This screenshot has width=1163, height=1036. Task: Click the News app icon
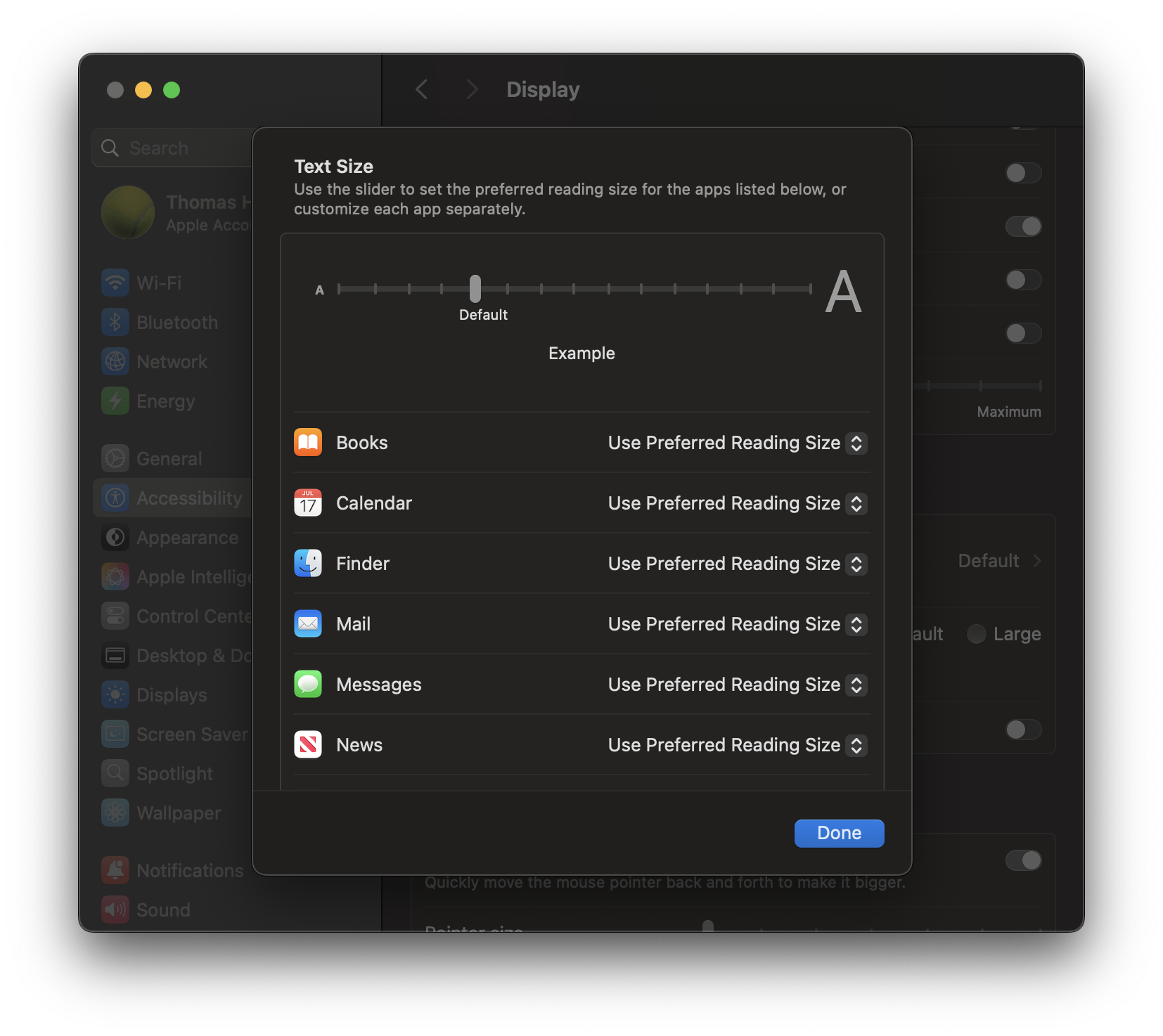308,744
